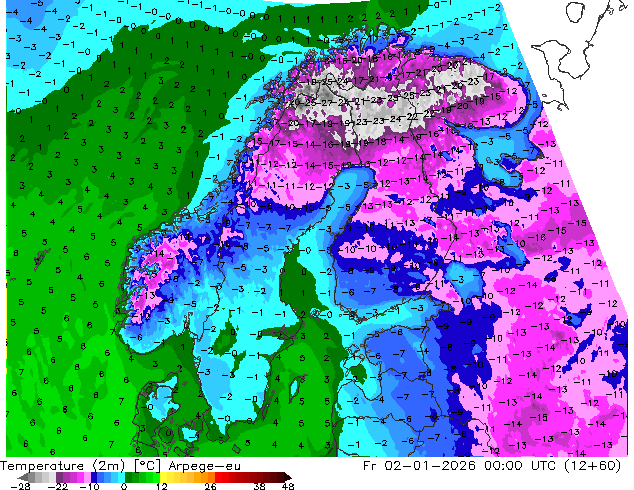Click the -10 label under the color legend
This screenshot has height=490, width=634.
click(x=89, y=486)
